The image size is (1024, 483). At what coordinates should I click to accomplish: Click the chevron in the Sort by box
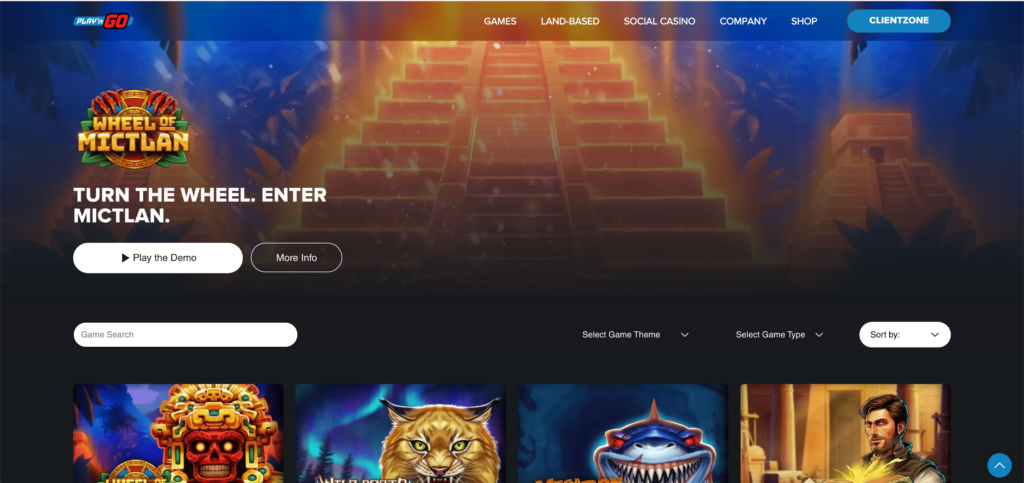[x=935, y=335]
